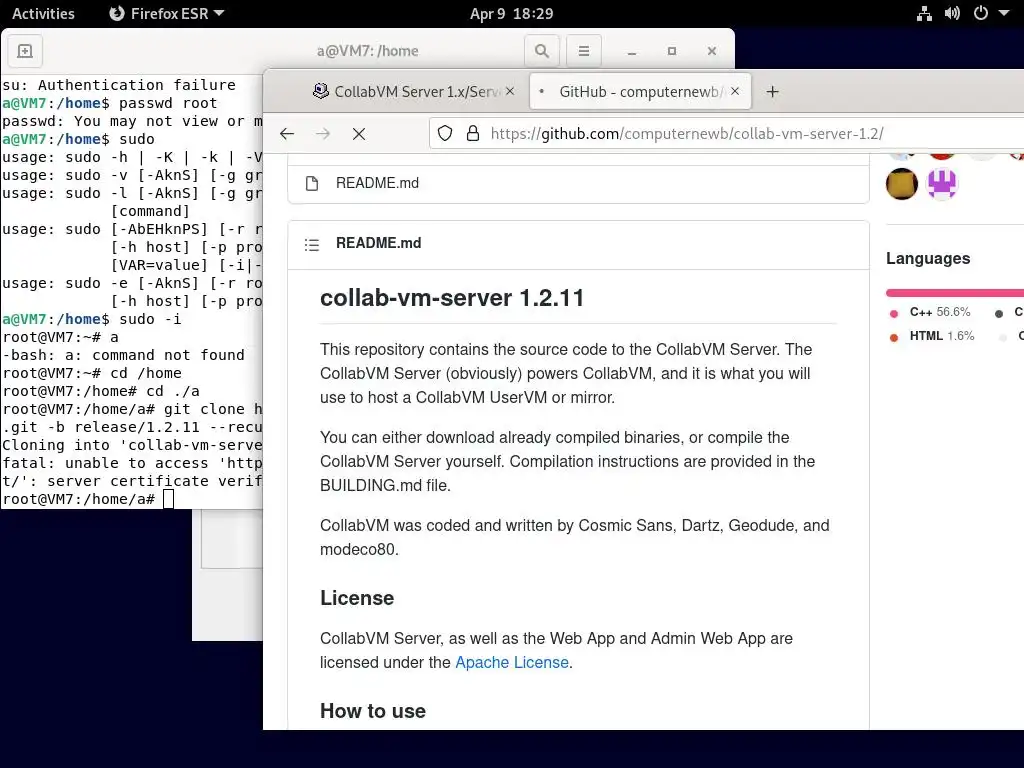This screenshot has height=768, width=1024.
Task: Click the github.com address bar URL
Action: pyautogui.click(x=686, y=134)
